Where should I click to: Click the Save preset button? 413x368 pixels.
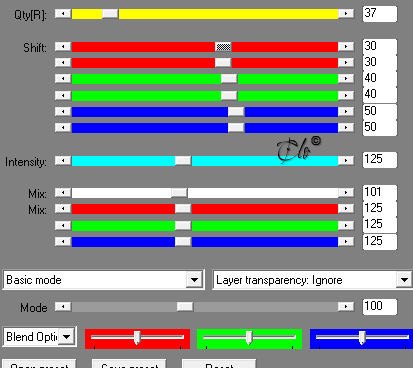tap(129, 364)
